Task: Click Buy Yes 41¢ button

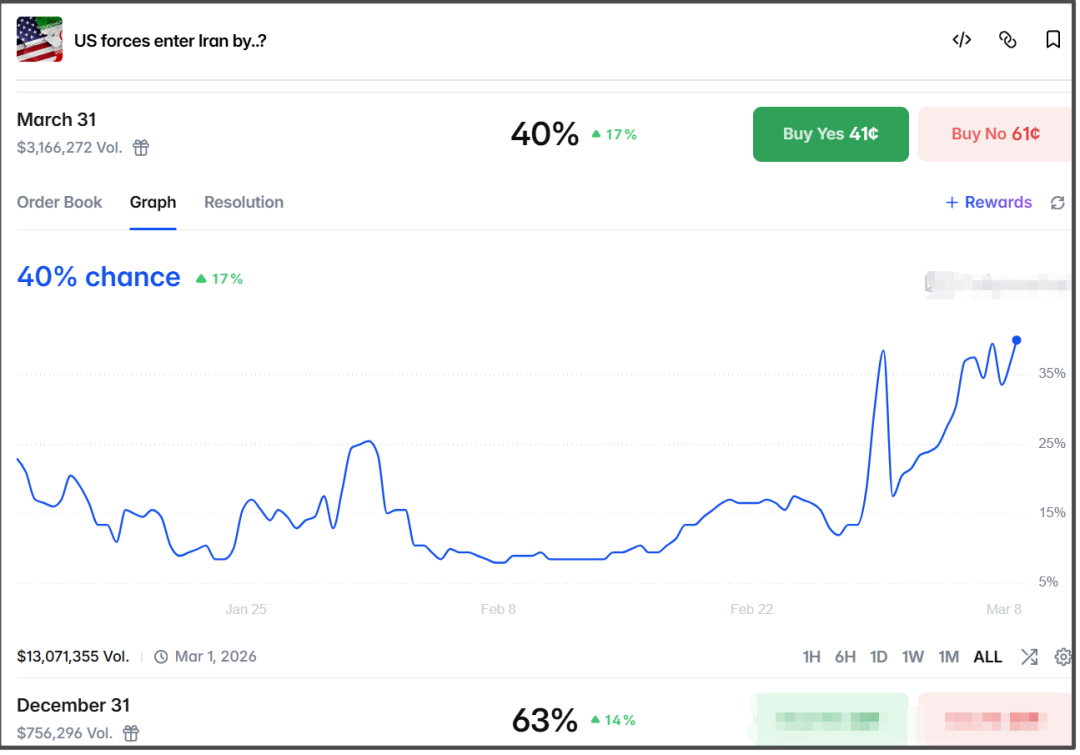Action: tap(830, 134)
